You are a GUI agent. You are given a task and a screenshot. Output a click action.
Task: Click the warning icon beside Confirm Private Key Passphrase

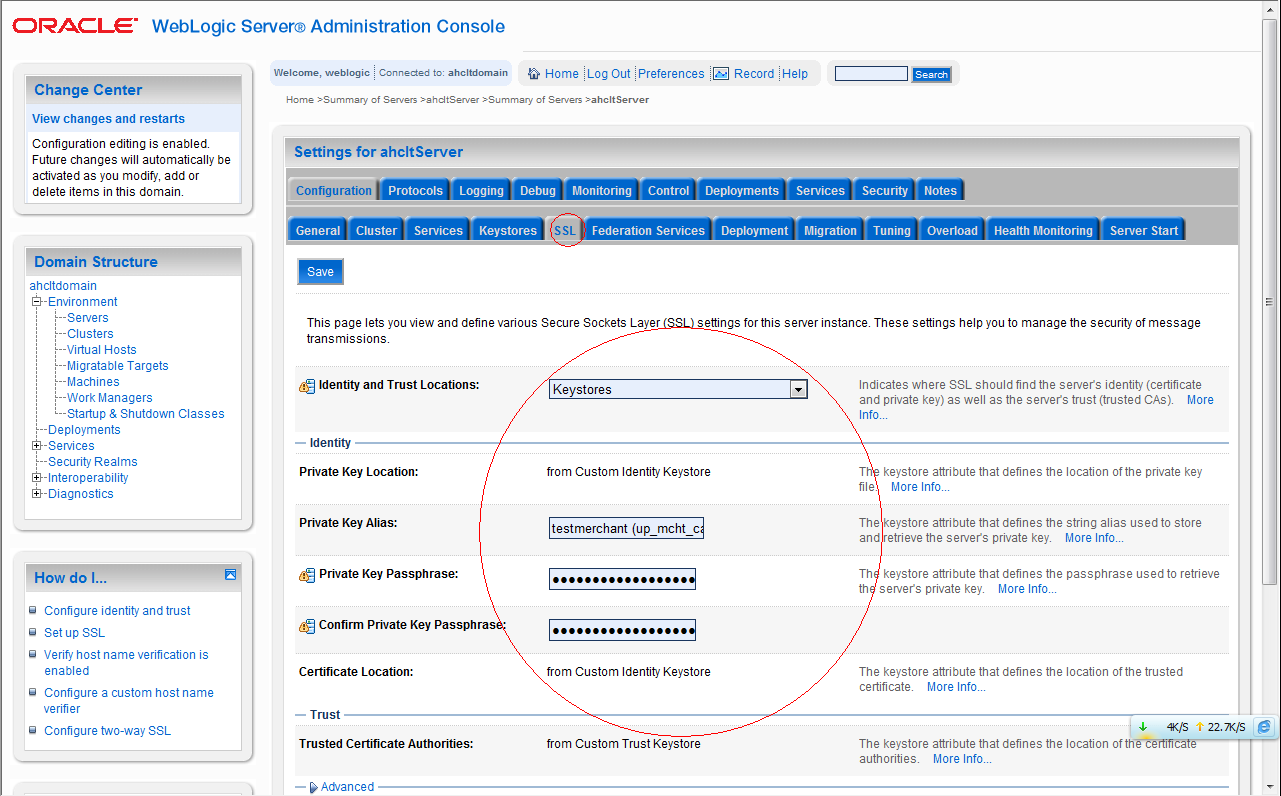coord(307,626)
